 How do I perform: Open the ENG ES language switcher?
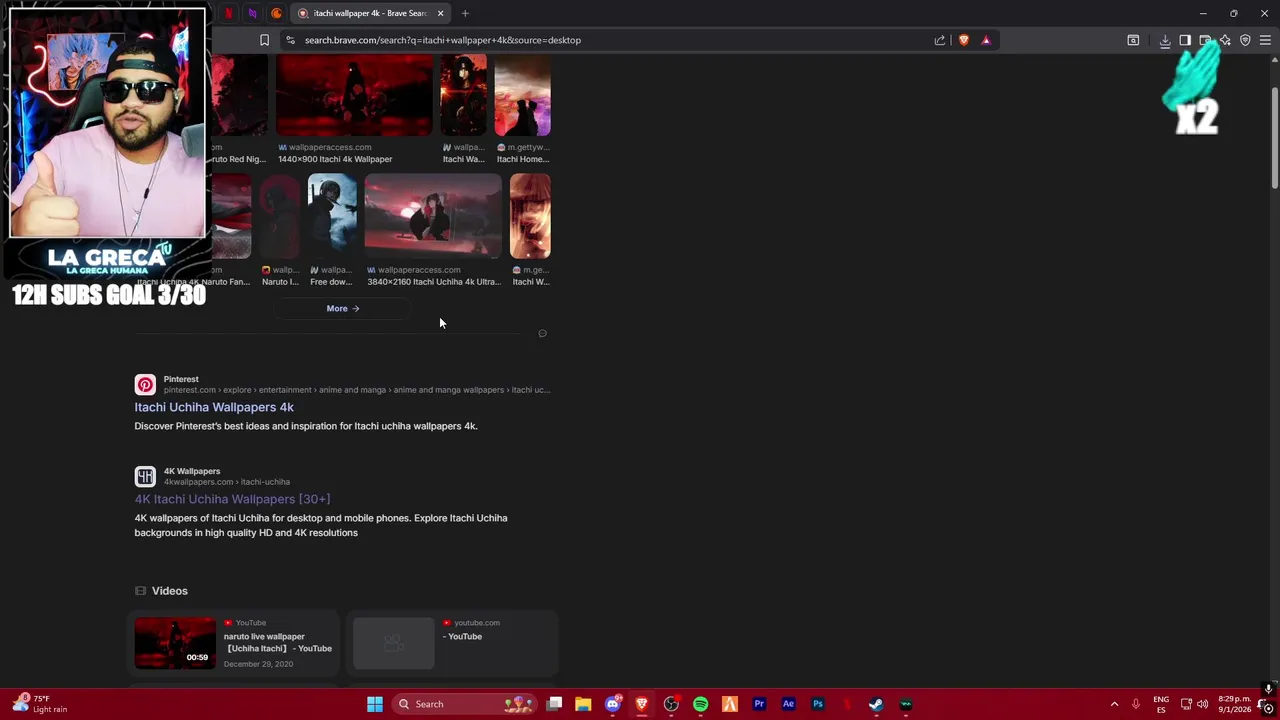1161,704
